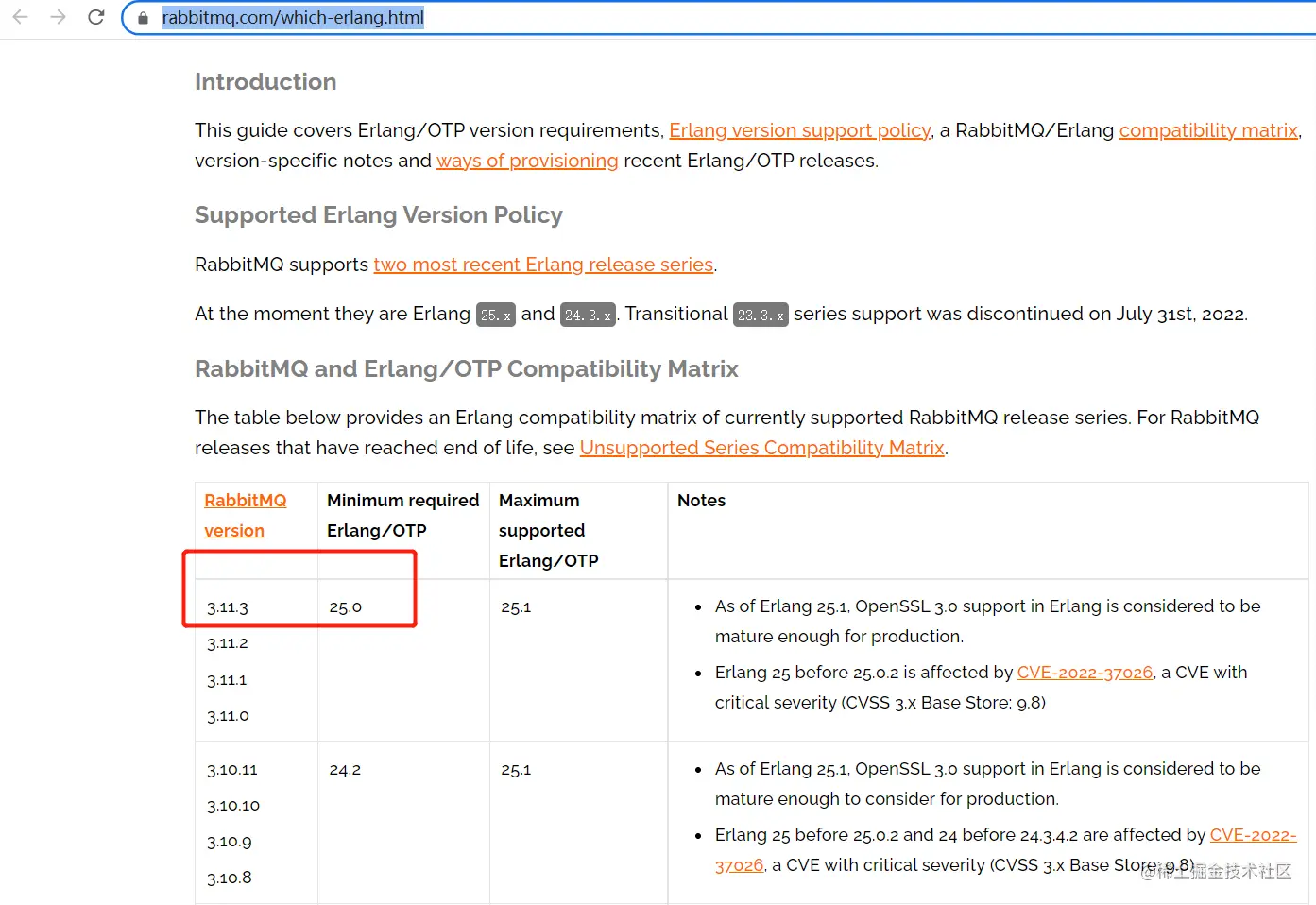This screenshot has height=905, width=1316.
Task: Go back to the previous page
Action: coord(21,17)
